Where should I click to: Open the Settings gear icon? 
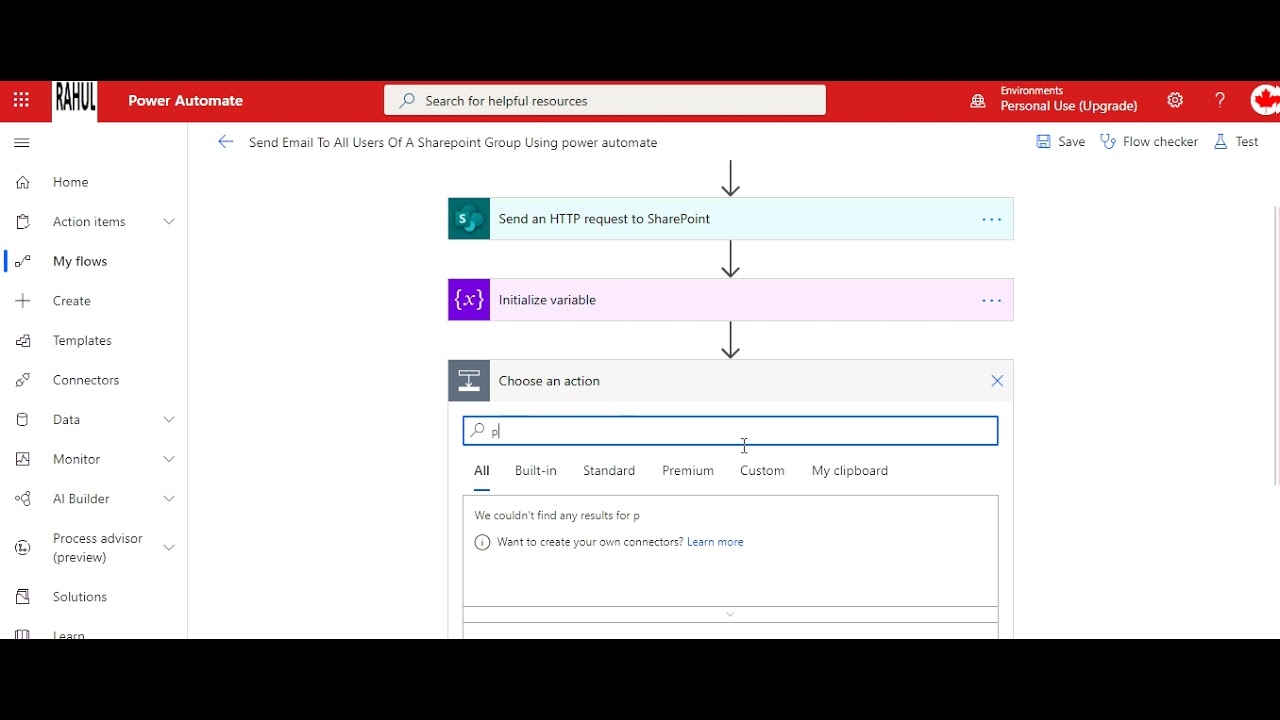pos(1175,100)
